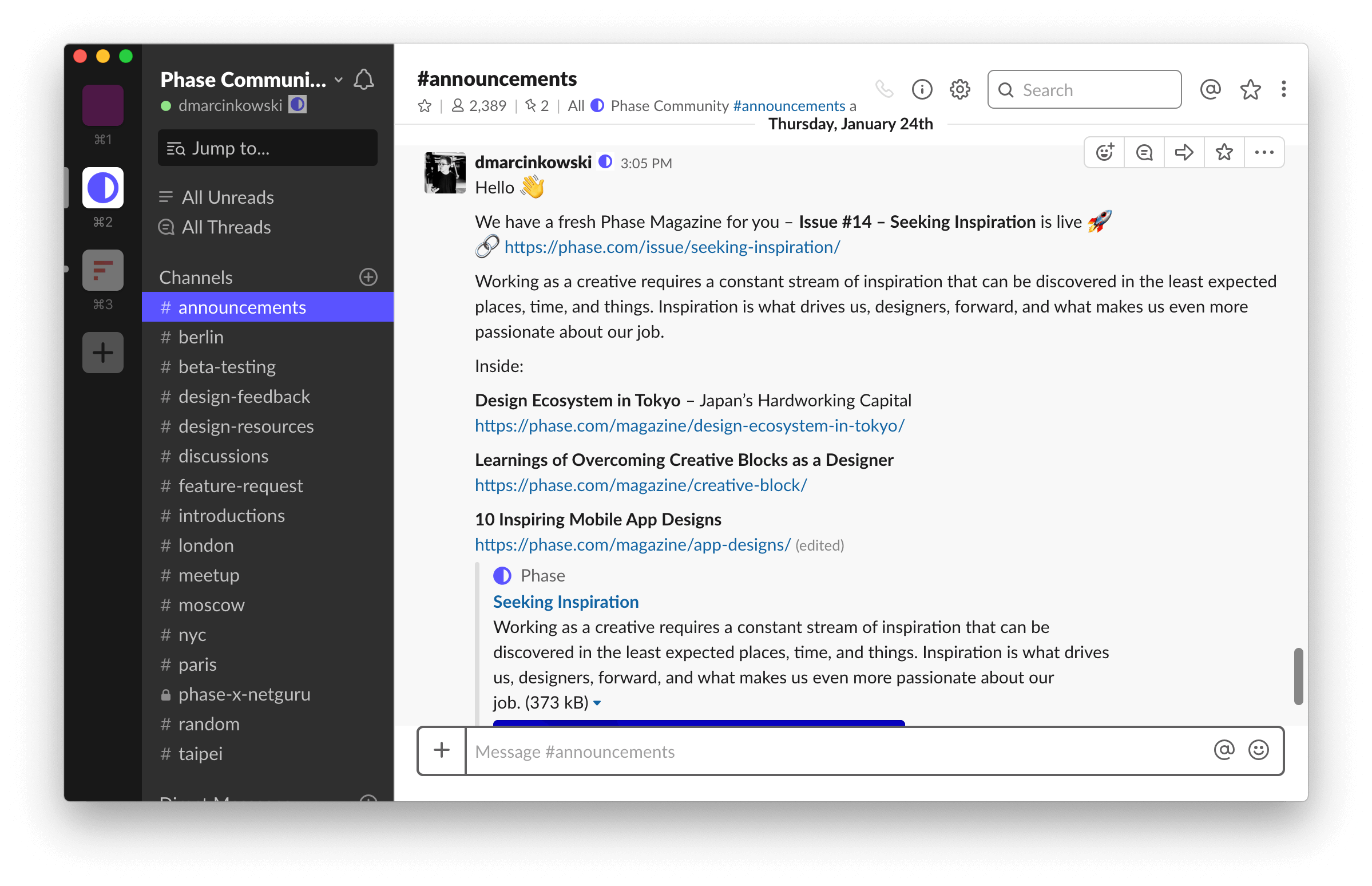Open All Threads
The height and width of the screenshot is (886, 1372).
[215, 227]
